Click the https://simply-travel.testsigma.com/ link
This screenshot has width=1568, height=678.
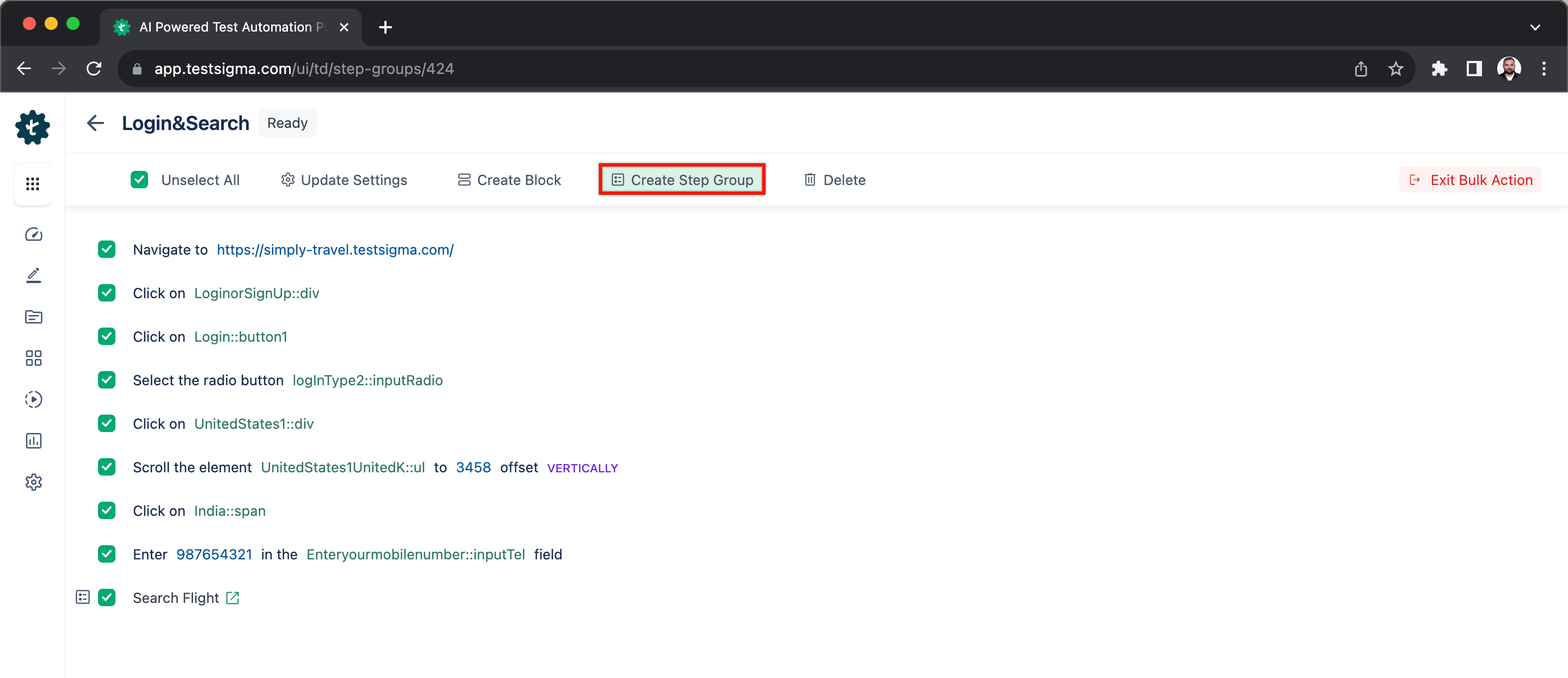click(335, 249)
